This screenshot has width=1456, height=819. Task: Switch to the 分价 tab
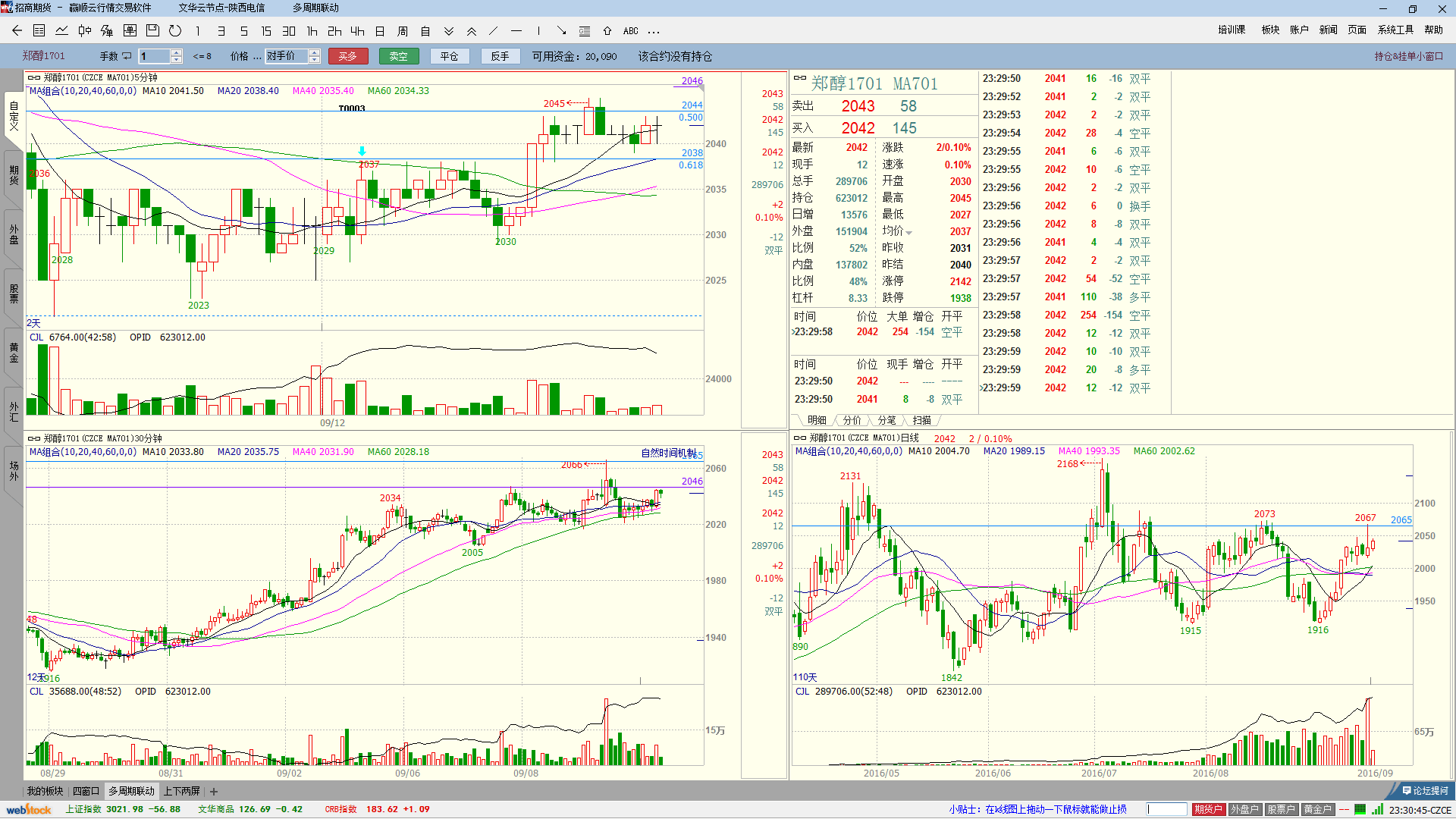point(852,420)
